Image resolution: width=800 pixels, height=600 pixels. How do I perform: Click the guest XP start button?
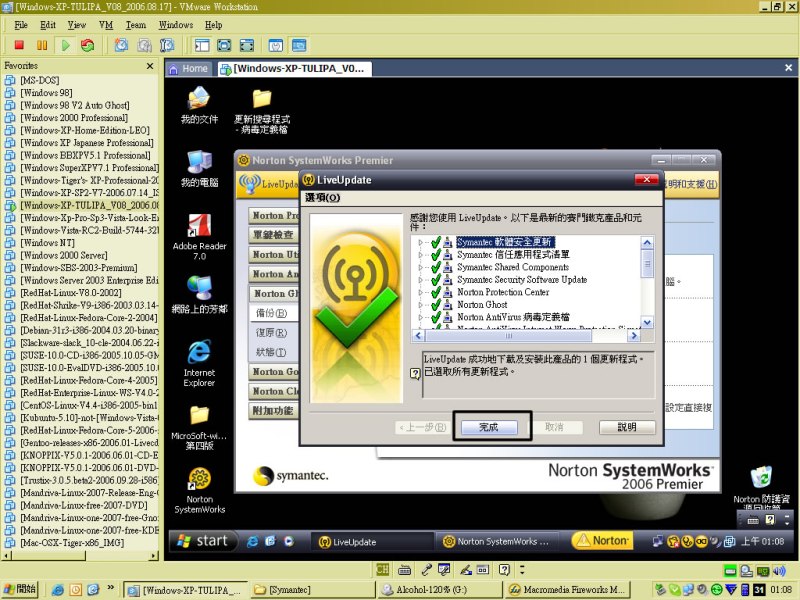(x=203, y=541)
